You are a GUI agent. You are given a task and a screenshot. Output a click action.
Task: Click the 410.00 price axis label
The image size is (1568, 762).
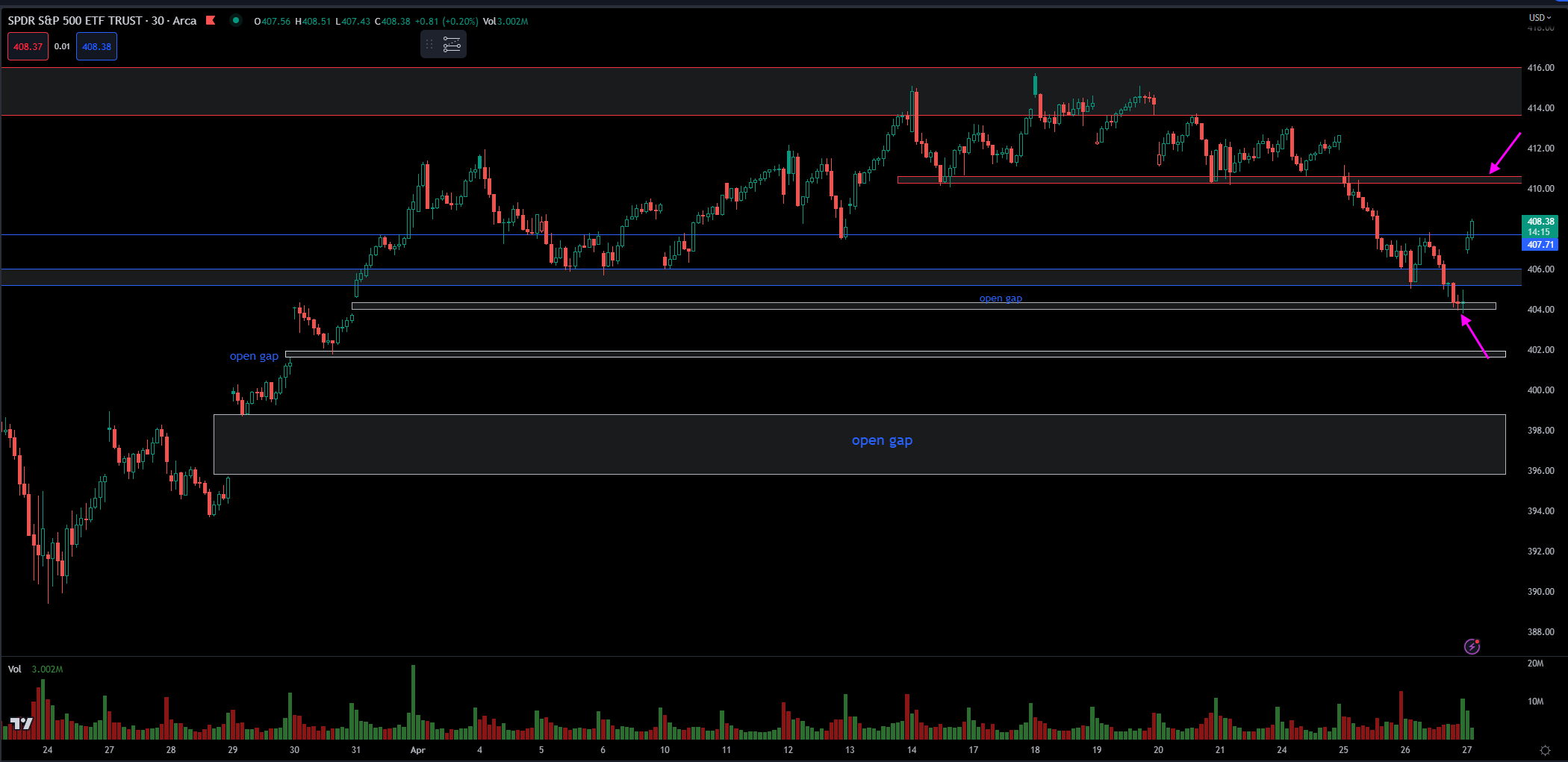coord(1540,189)
